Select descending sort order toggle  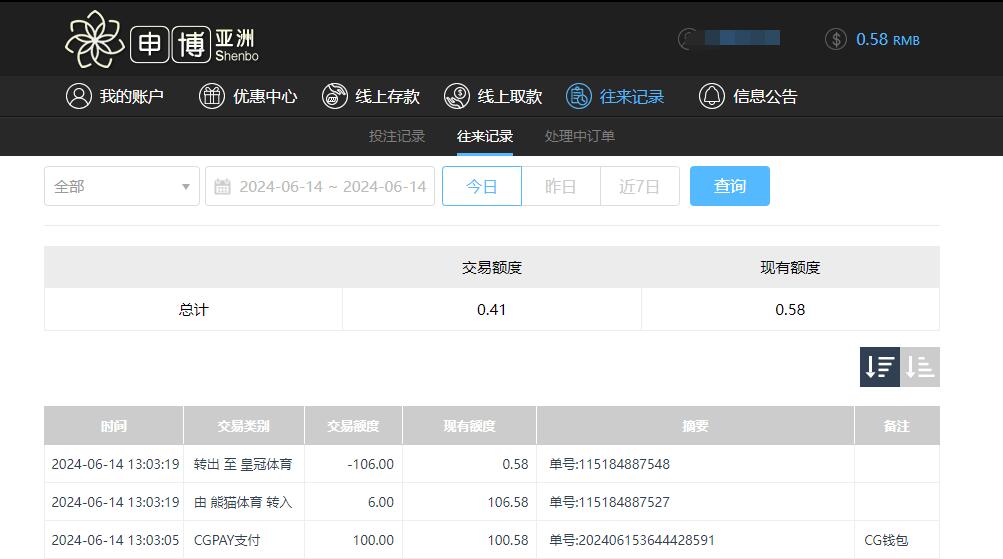880,367
